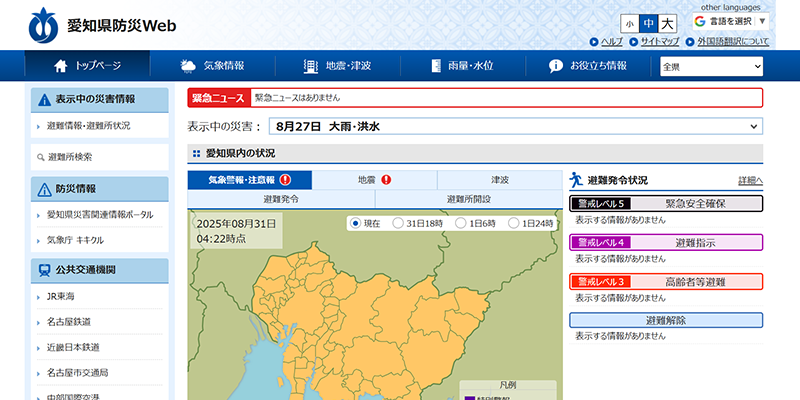Open the JR東海 link

tap(61, 296)
